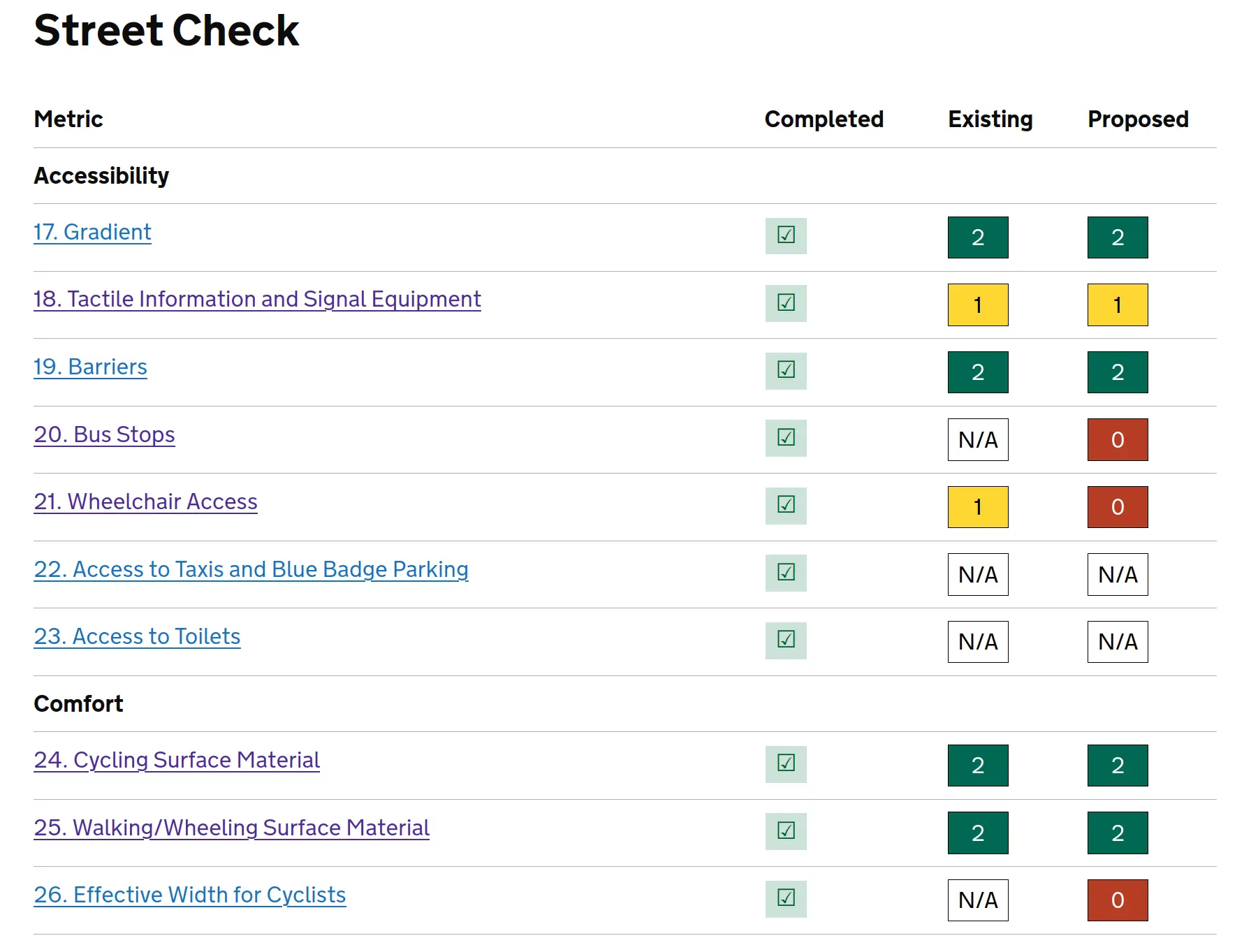Click green existing score for Barriers

click(977, 372)
